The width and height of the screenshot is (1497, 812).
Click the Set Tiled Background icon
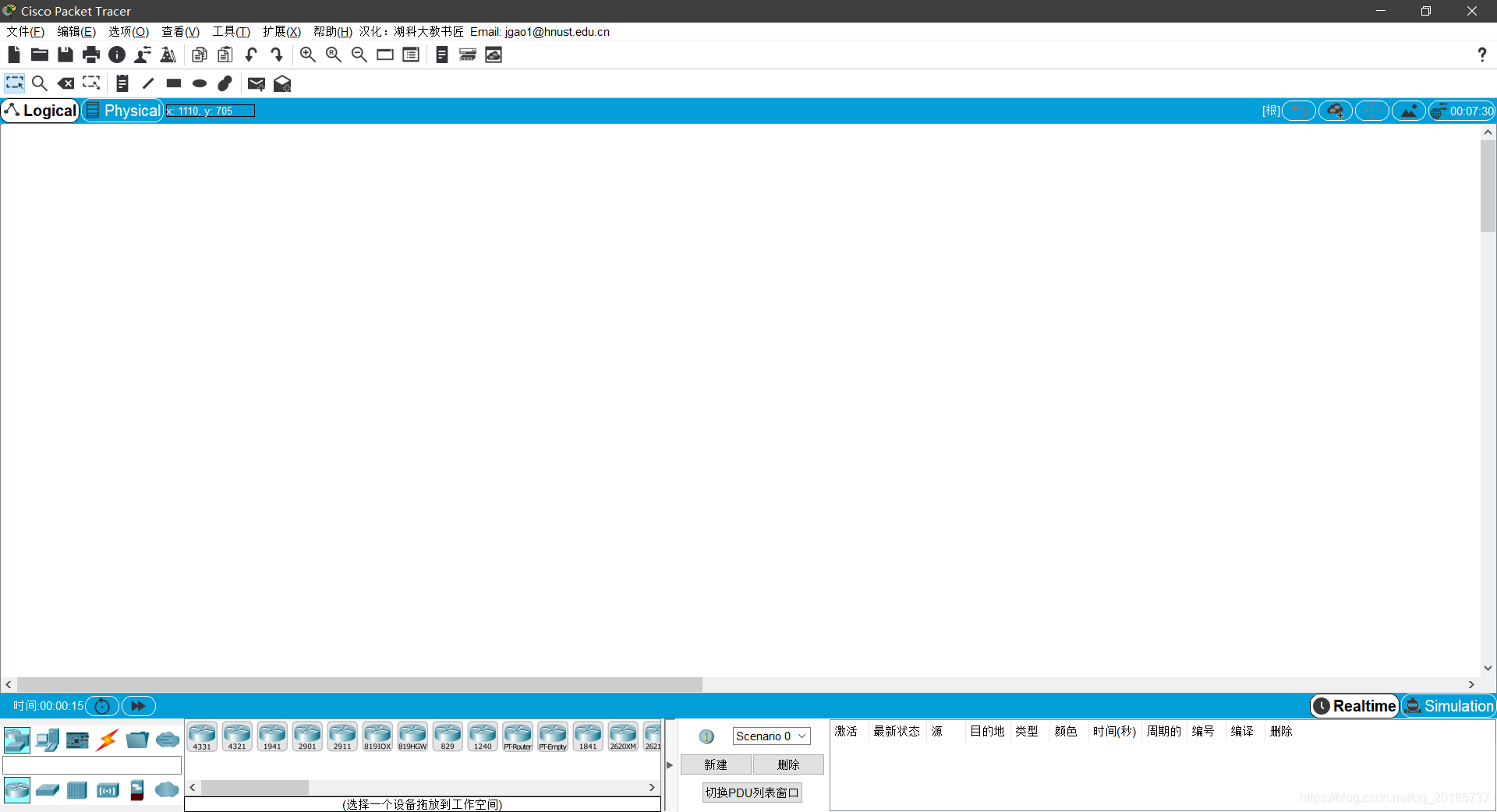tap(1409, 111)
